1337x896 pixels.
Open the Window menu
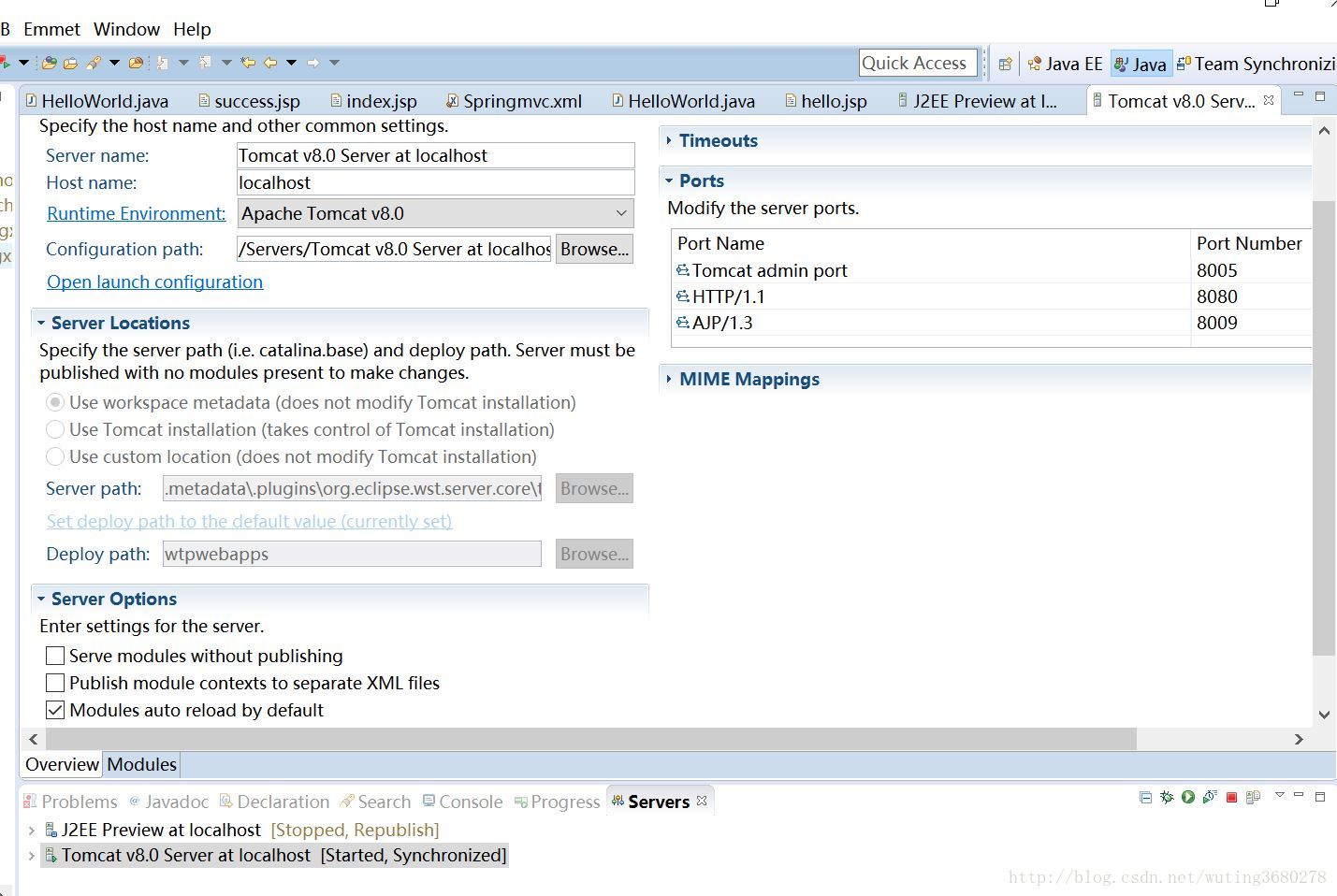click(x=126, y=29)
